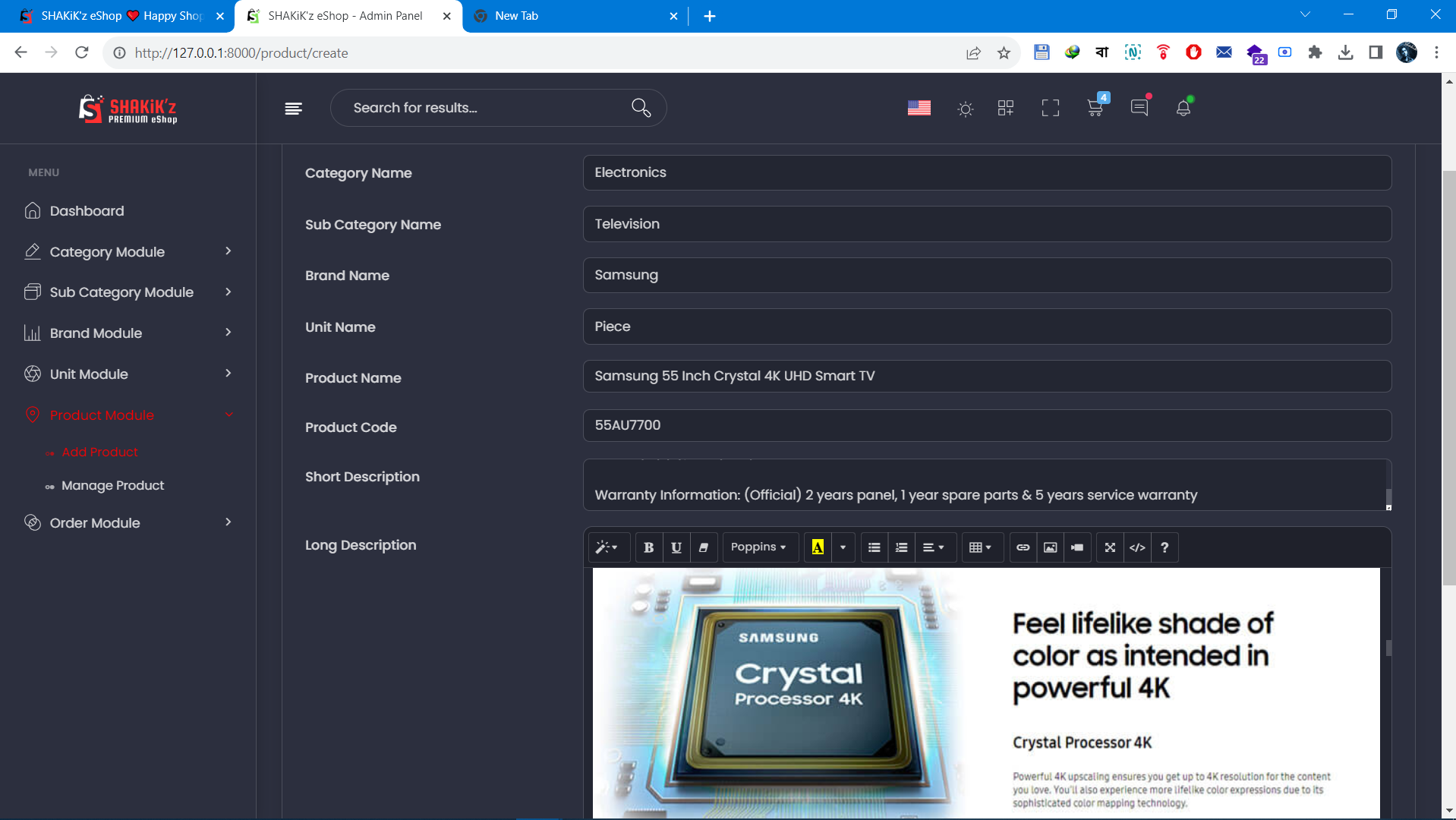Click the page vertical scrollbar thumb
Viewport: 1456px width, 820px height.
click(x=1449, y=378)
